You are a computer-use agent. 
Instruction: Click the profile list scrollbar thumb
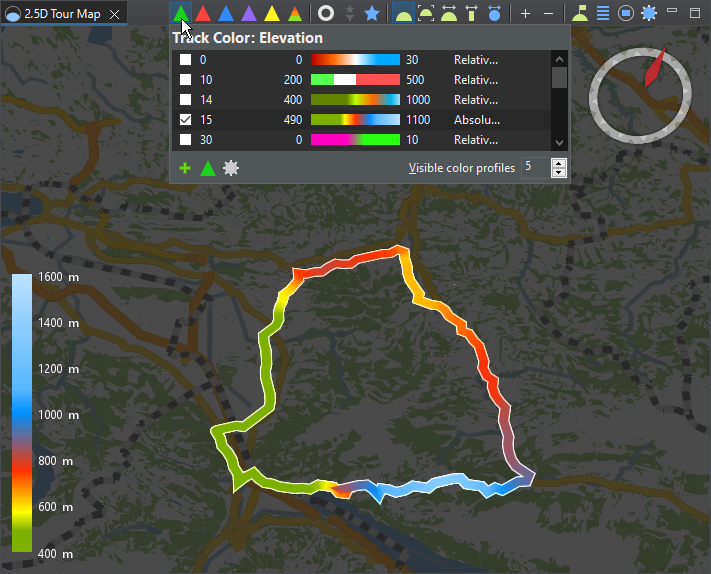[x=560, y=78]
